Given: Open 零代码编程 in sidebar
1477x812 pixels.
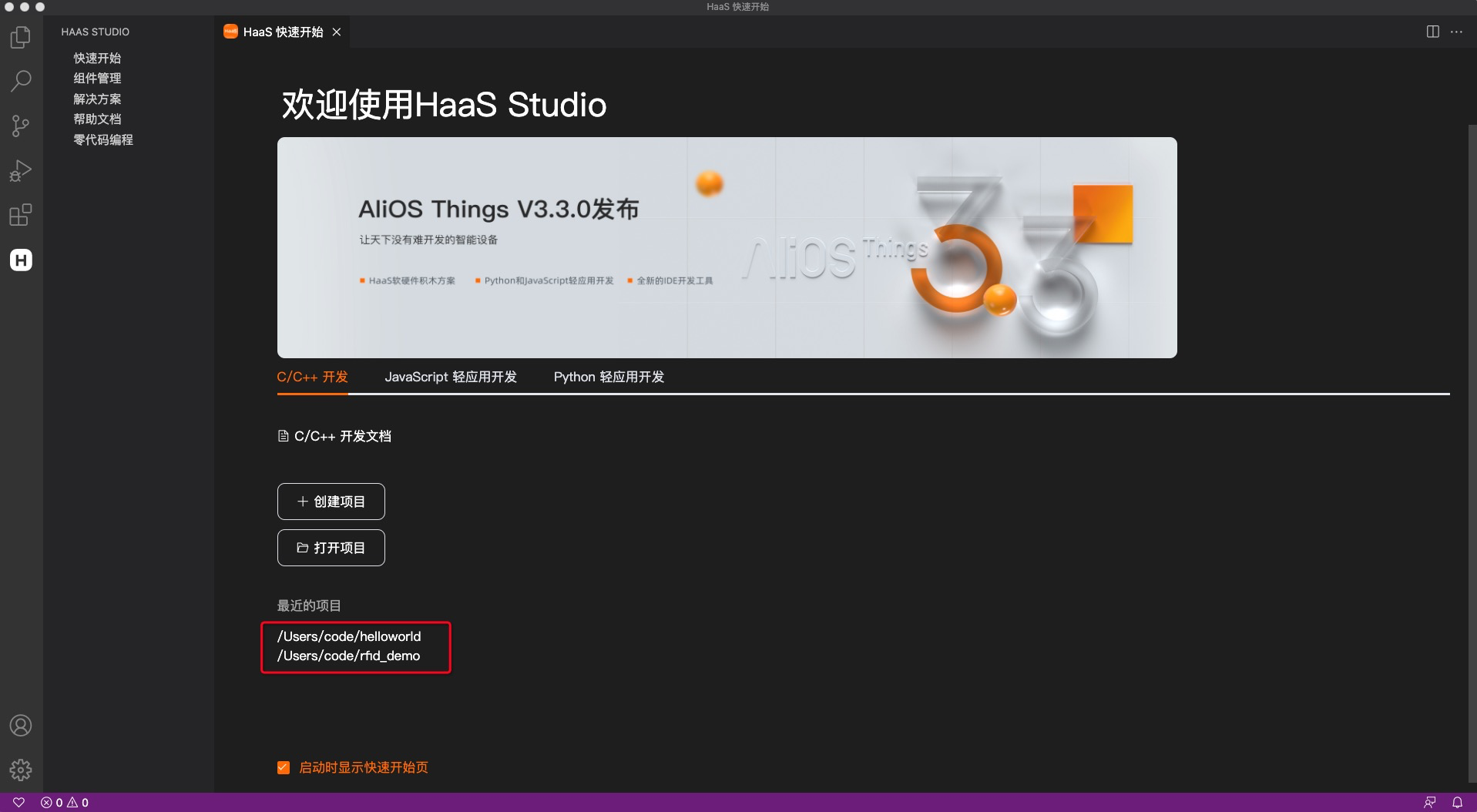Looking at the screenshot, I should tap(103, 139).
